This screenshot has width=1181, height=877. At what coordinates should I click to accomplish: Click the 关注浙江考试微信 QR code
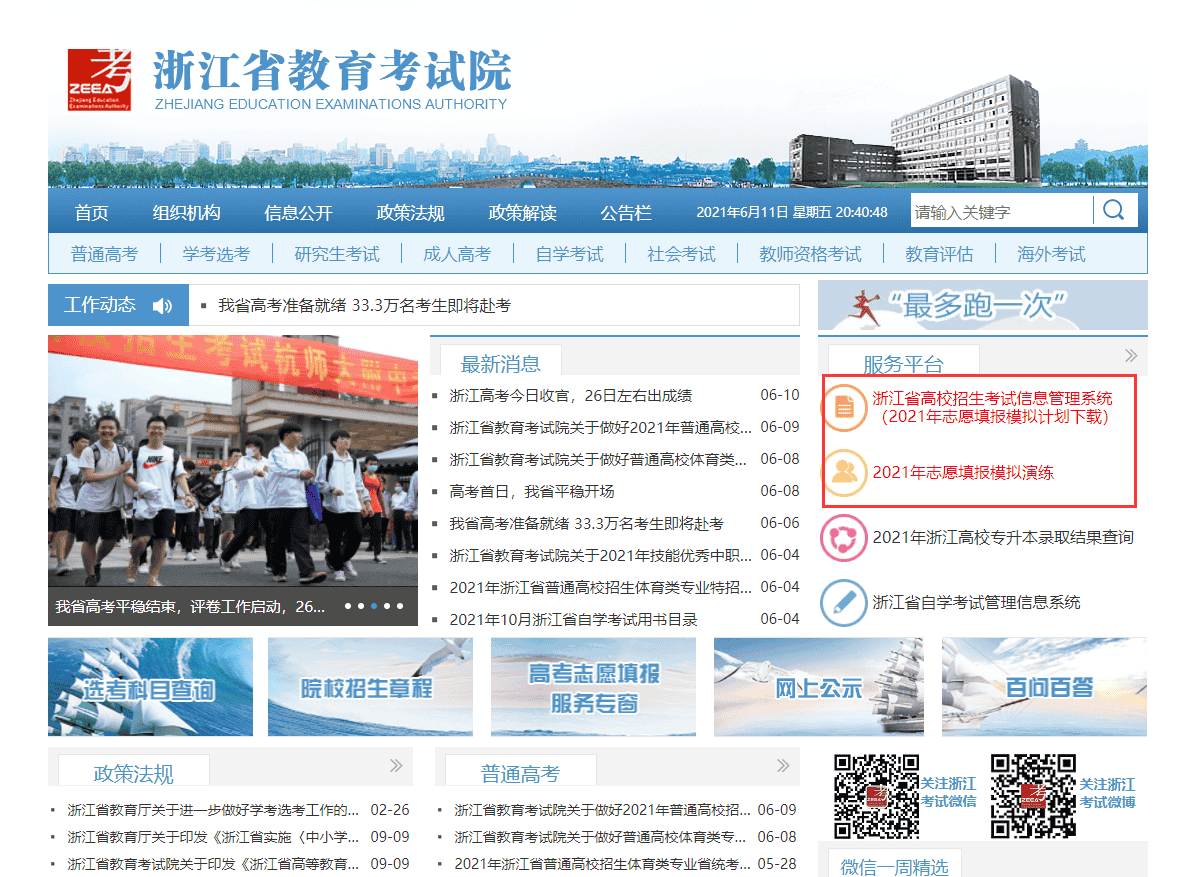(877, 795)
